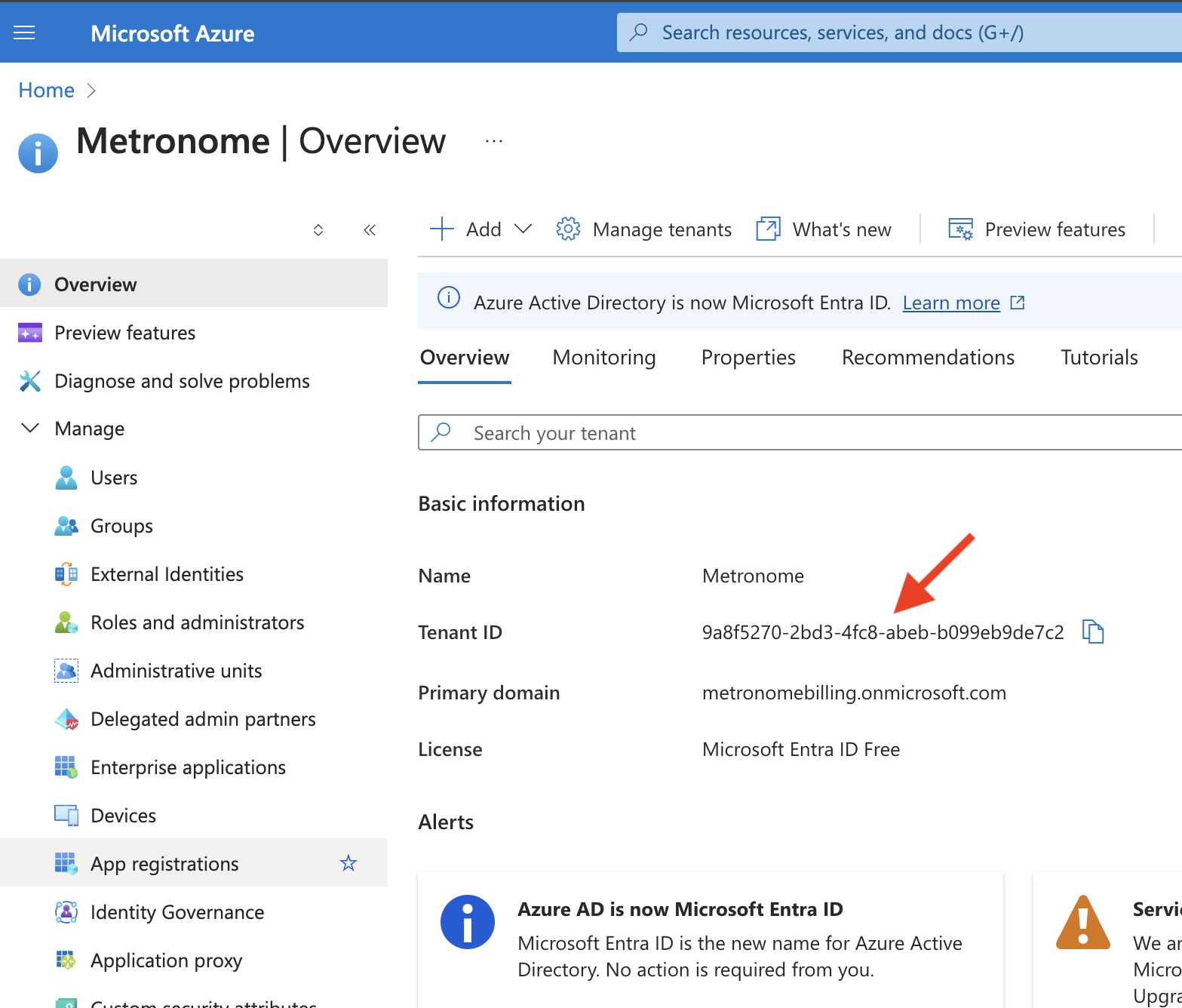The width and height of the screenshot is (1182, 1008).
Task: Click the What's new external link icon
Action: point(768,229)
